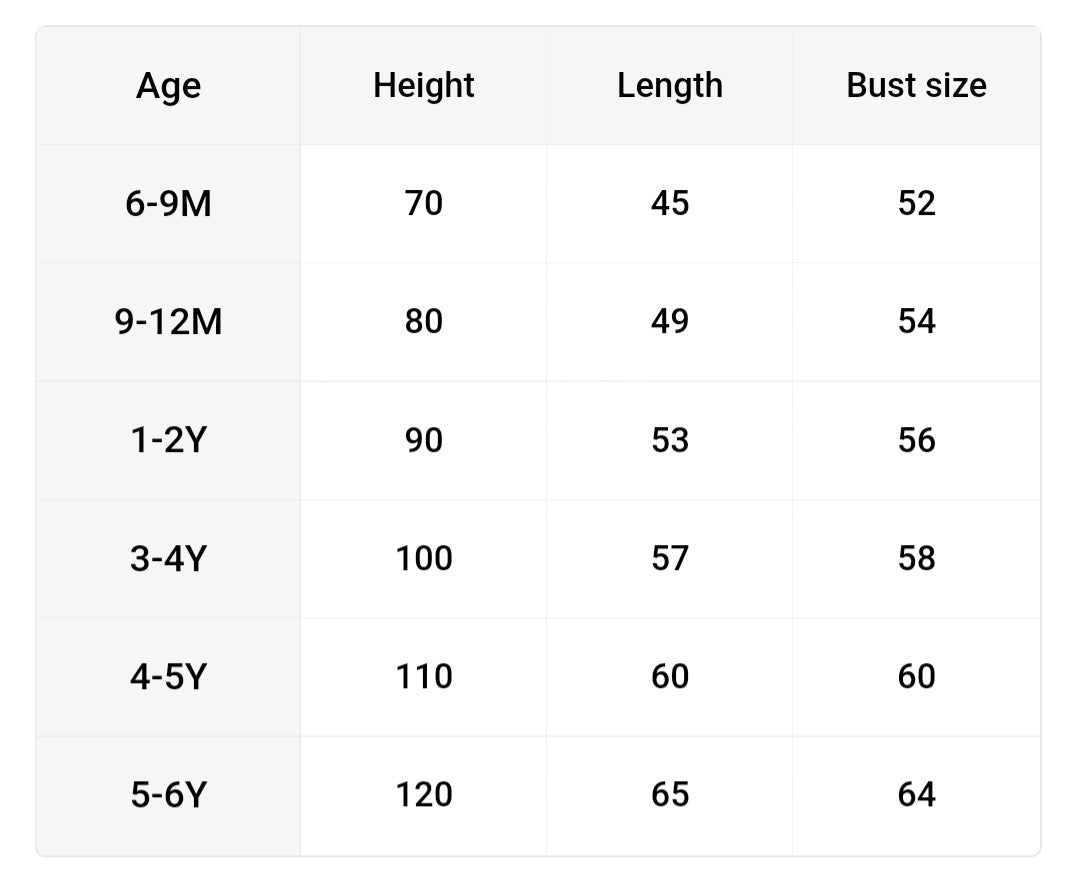Click bust size 56 in 1-2Y row

coord(916,440)
